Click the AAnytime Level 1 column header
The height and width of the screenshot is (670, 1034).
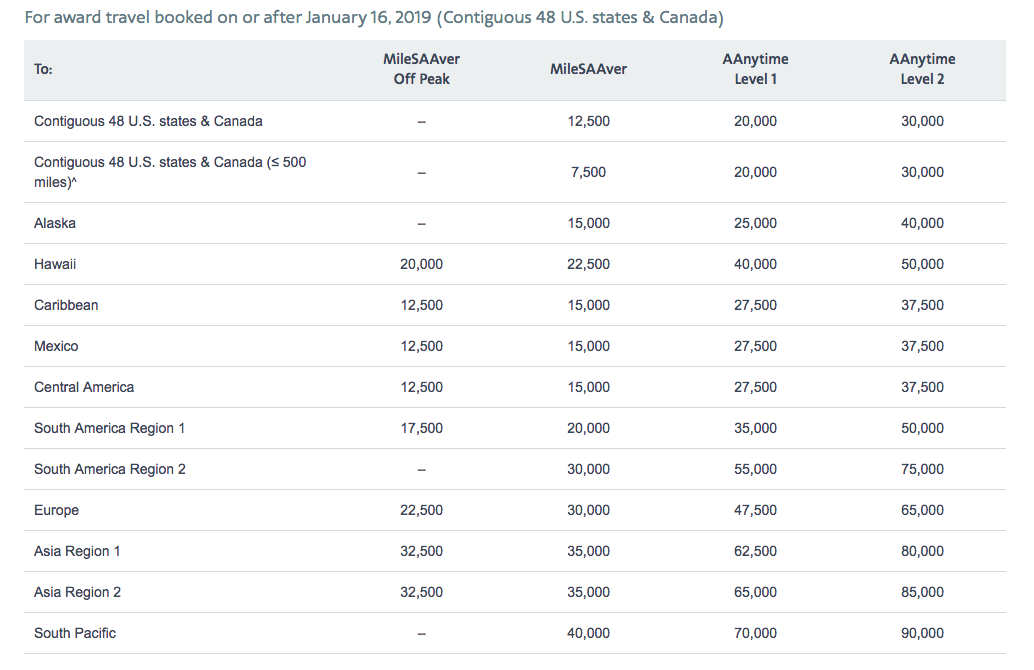click(x=755, y=69)
